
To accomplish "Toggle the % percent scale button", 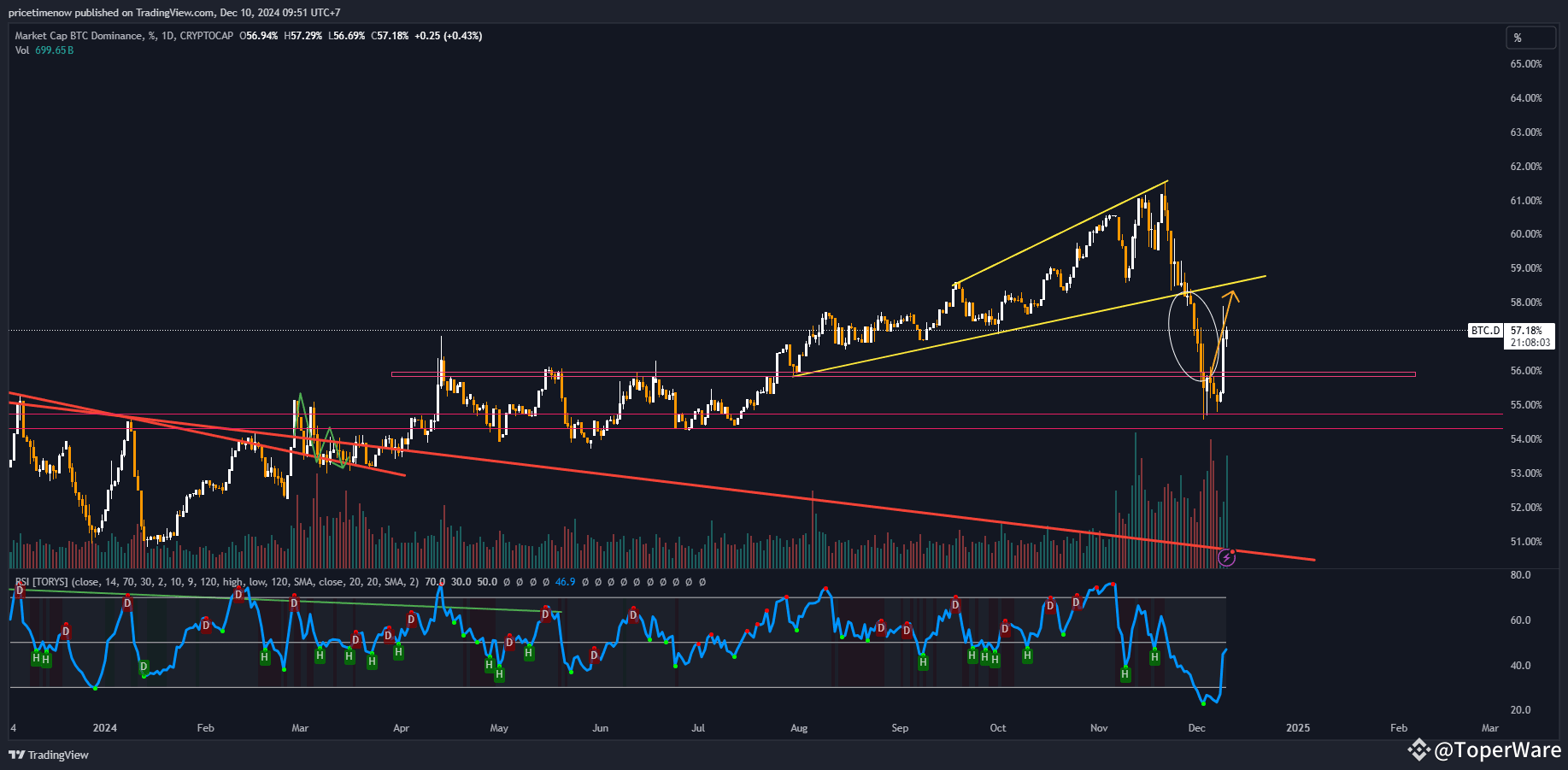I will click(x=1530, y=38).
